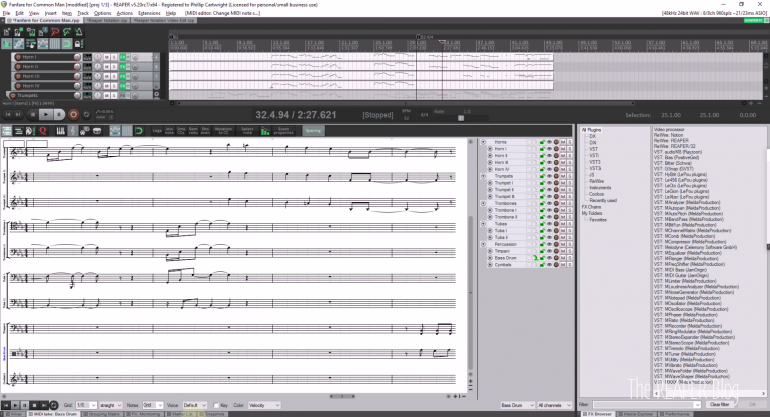
Task: Open the Voice dropdown
Action: pos(194,405)
